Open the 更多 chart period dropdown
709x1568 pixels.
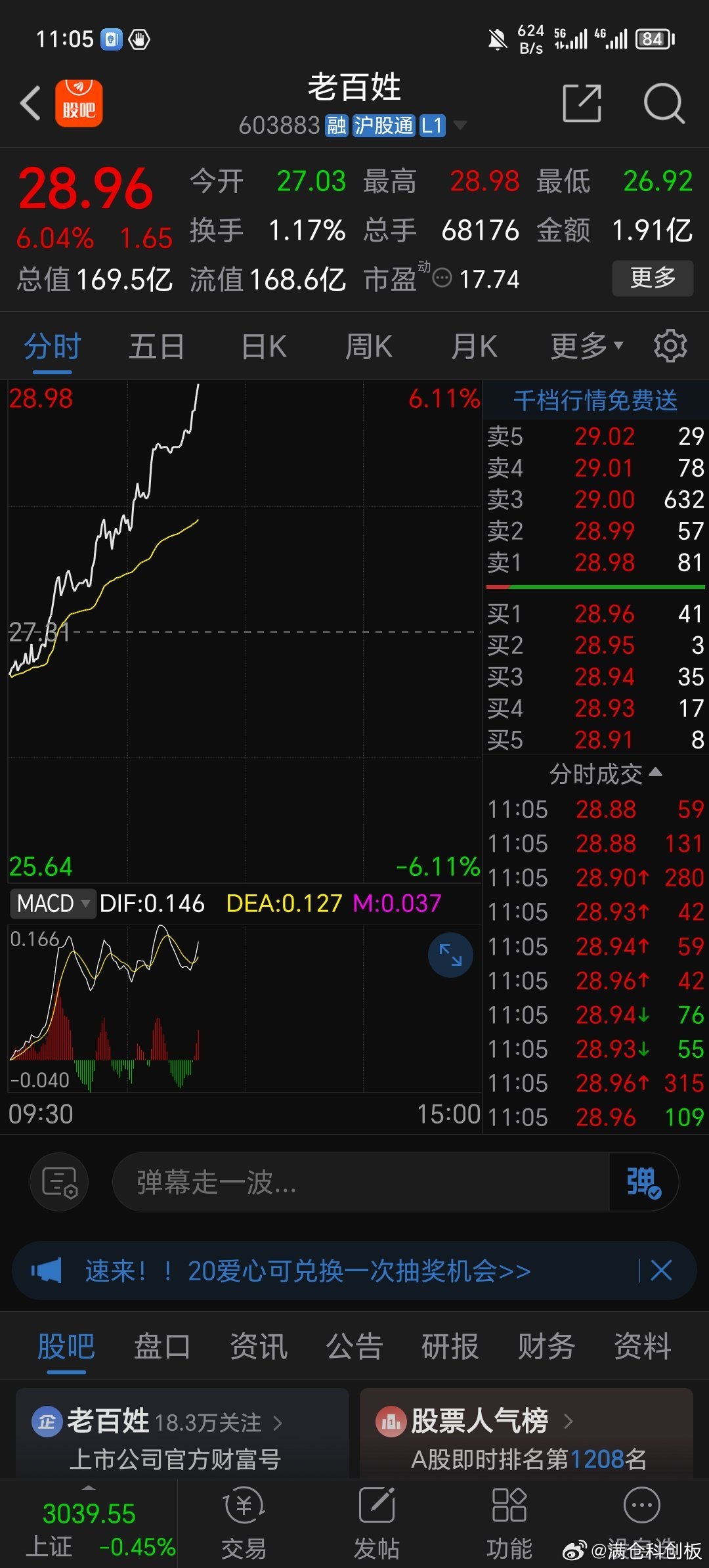pos(587,345)
